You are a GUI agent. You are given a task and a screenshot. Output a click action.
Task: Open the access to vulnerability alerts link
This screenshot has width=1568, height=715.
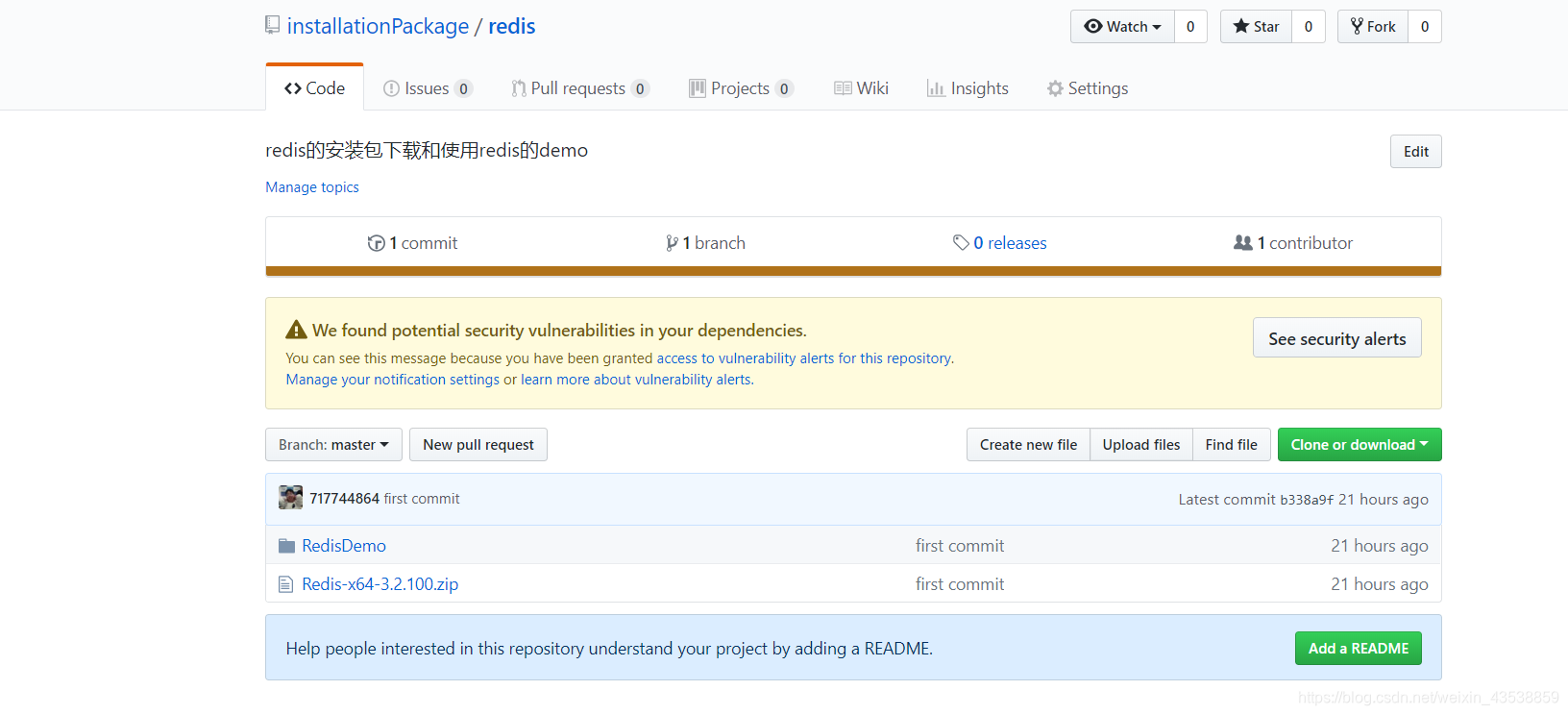805,358
